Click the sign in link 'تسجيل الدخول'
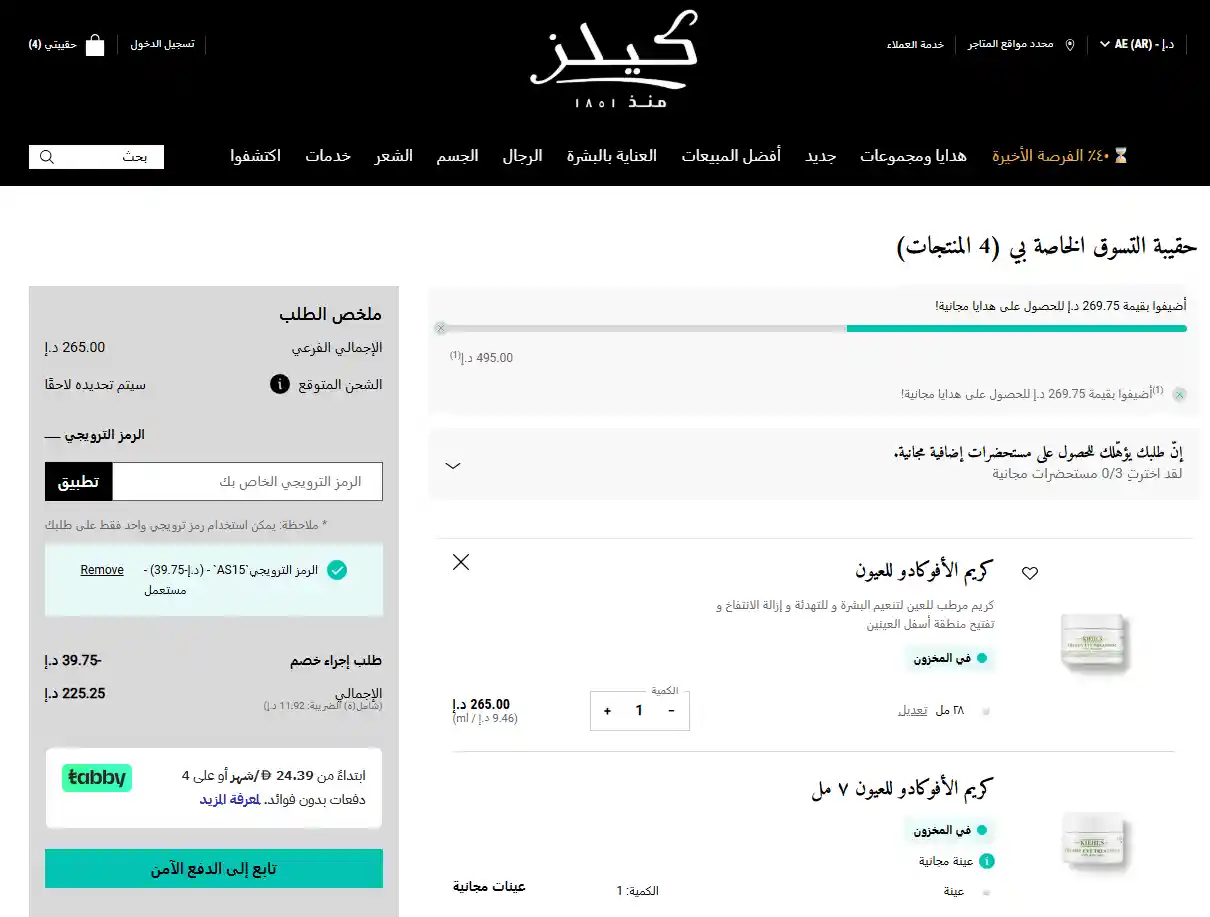Viewport: 1210px width, 917px height. (162, 45)
